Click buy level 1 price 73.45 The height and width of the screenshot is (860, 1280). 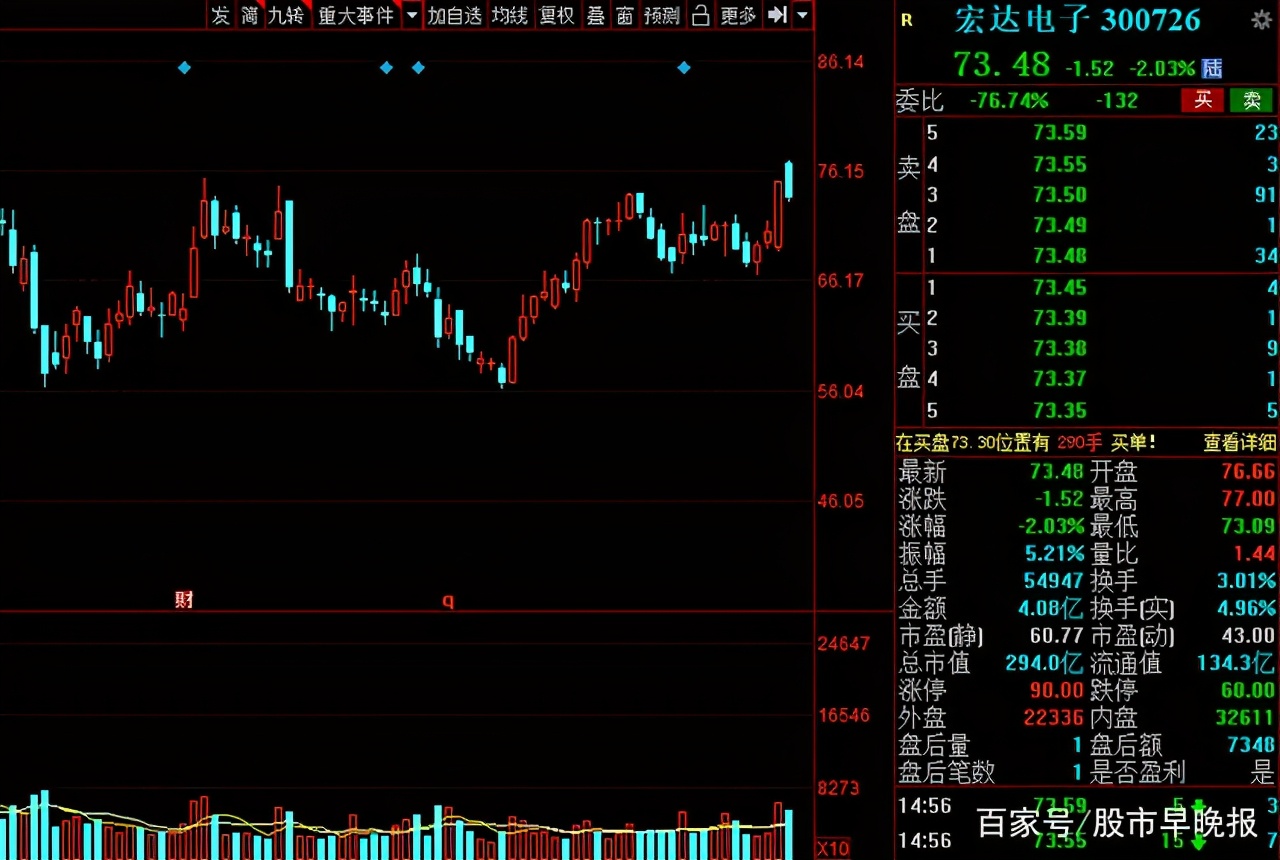1060,288
